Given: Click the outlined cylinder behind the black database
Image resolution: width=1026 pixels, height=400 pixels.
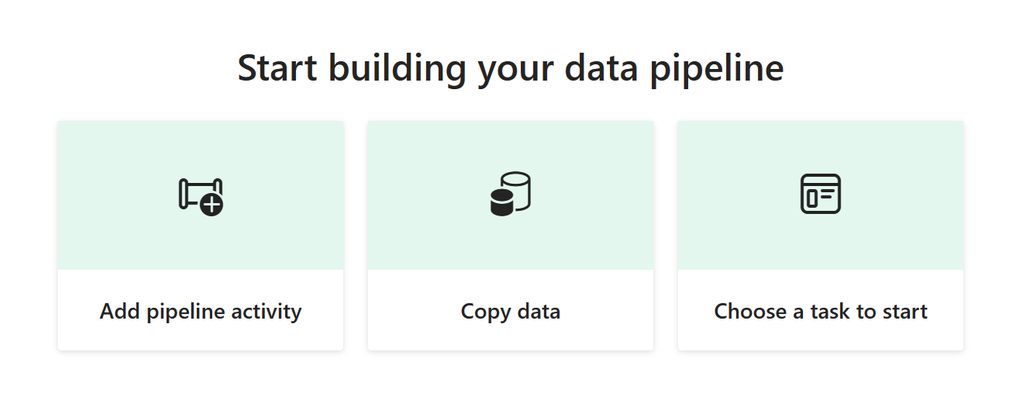Looking at the screenshot, I should [x=518, y=189].
